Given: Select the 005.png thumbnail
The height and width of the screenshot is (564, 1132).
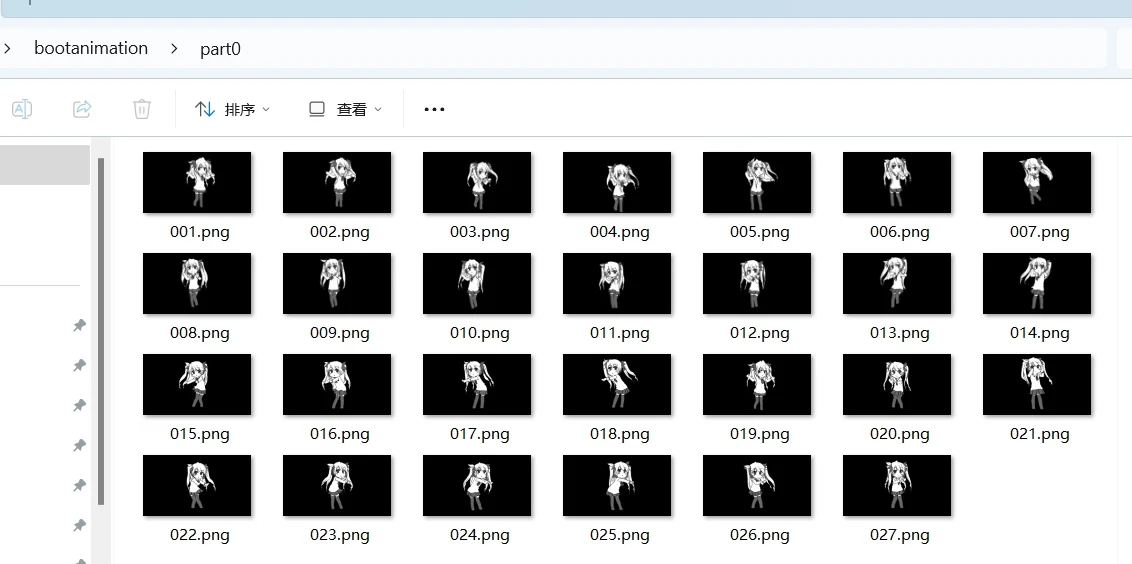Looking at the screenshot, I should pyautogui.click(x=757, y=182).
